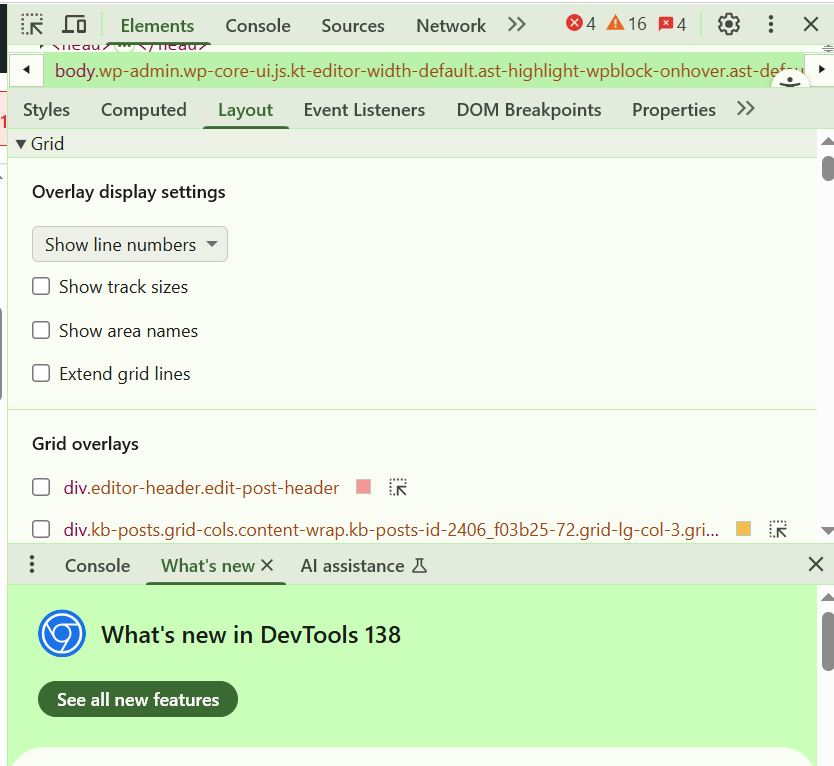Check Show area names

tap(41, 330)
